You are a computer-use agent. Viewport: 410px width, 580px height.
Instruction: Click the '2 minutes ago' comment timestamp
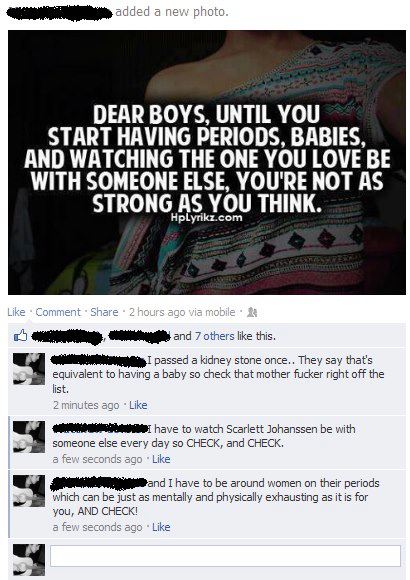[x=86, y=405]
